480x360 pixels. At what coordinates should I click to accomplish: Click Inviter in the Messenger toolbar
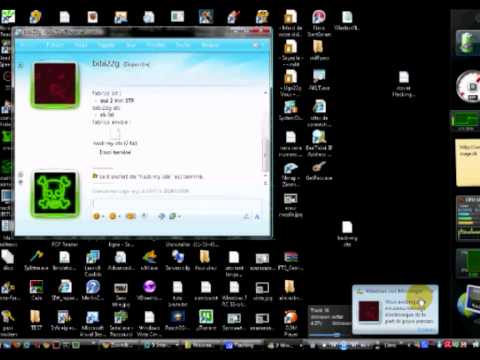(x=183, y=45)
